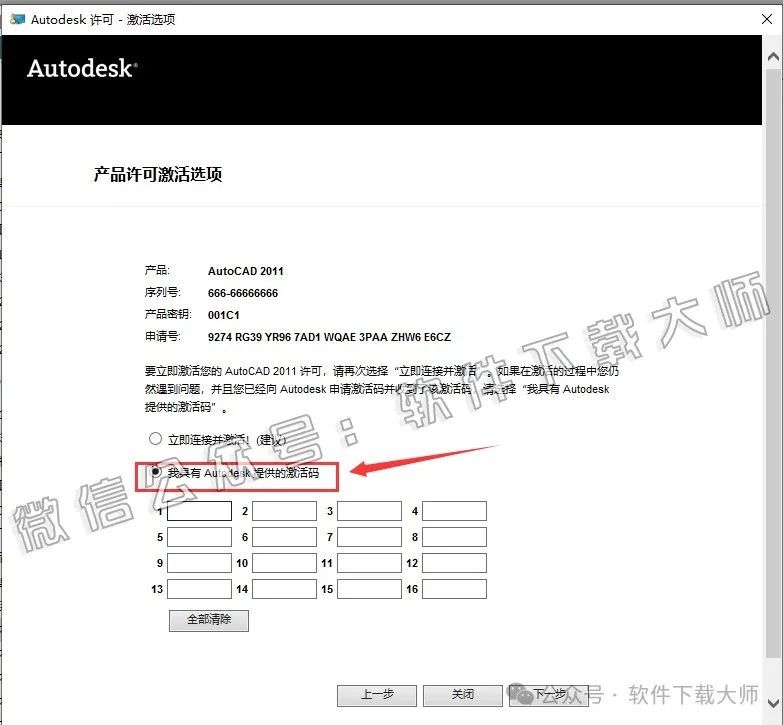Select the "我具有 Autodesk 提供的激活码" radio option
783x725 pixels.
[x=155, y=472]
